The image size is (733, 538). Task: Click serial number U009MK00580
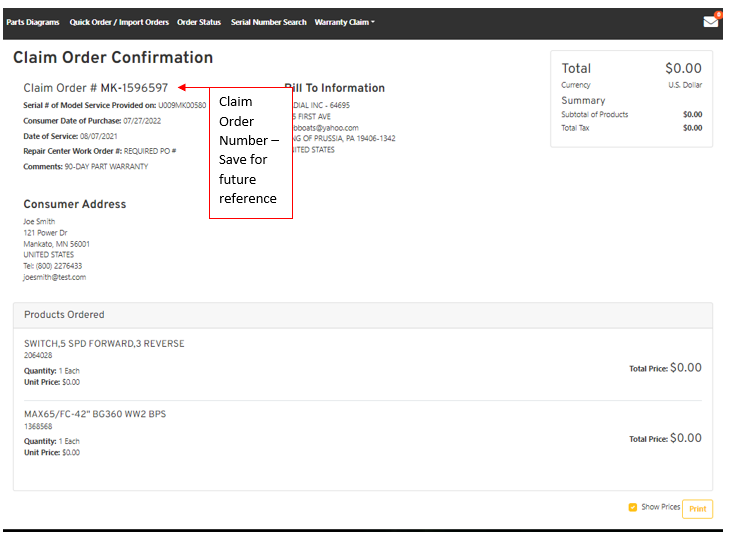pyautogui.click(x=182, y=105)
